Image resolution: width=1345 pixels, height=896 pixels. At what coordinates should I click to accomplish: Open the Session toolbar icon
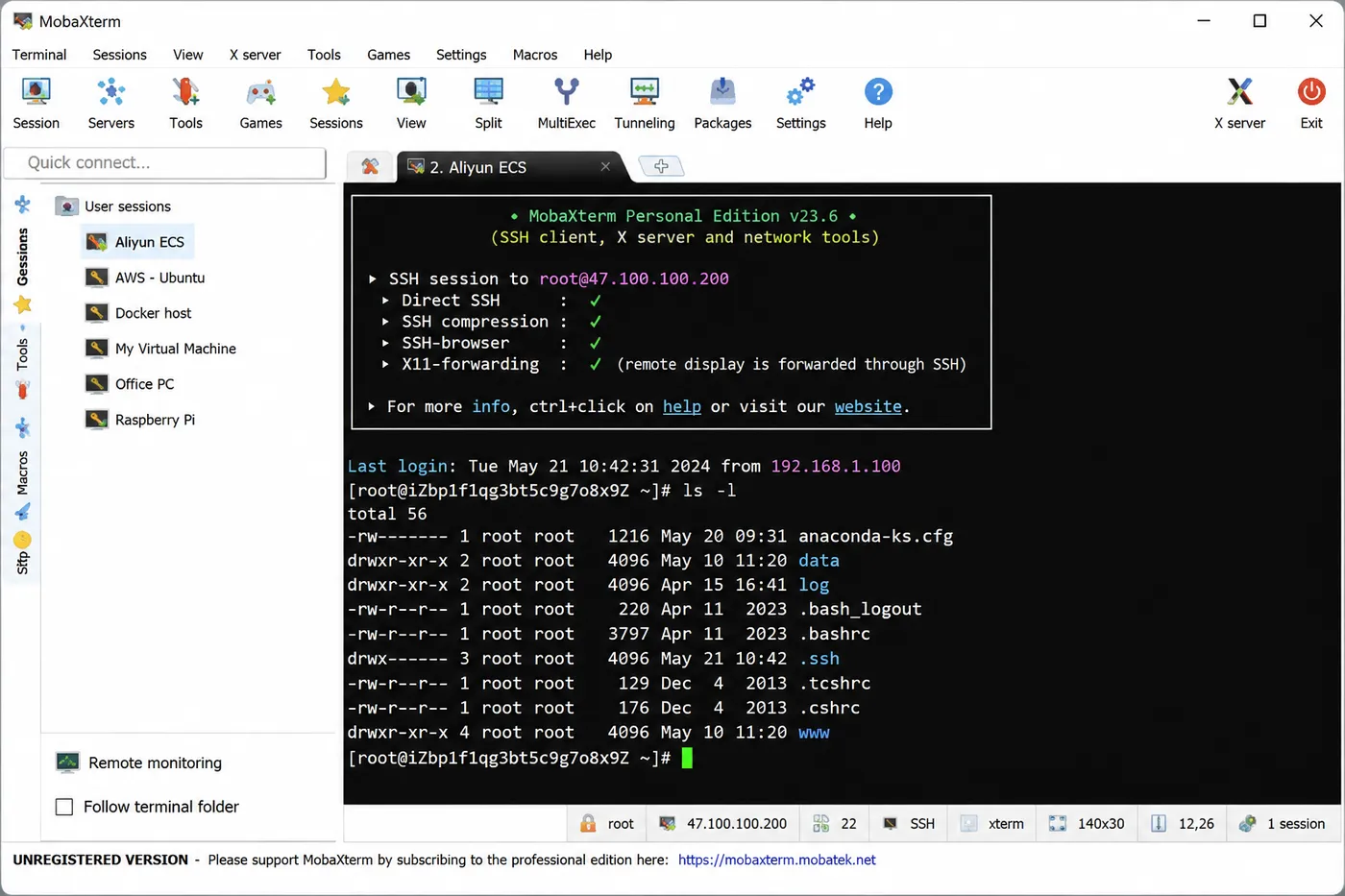[x=37, y=92]
